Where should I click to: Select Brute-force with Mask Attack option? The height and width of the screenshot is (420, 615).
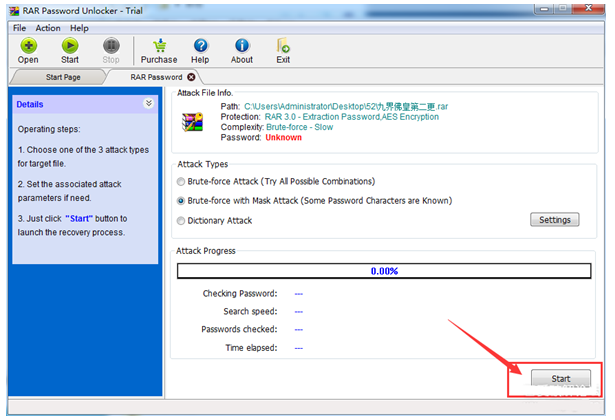(181, 201)
